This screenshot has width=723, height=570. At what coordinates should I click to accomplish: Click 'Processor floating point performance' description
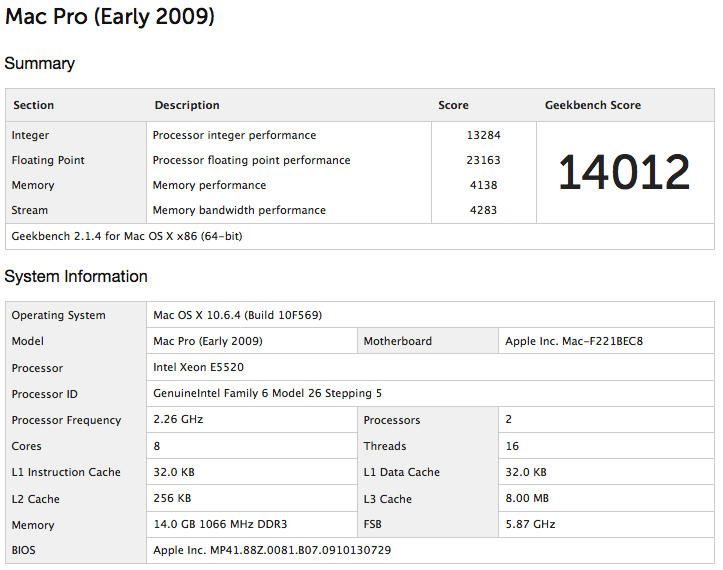(251, 160)
